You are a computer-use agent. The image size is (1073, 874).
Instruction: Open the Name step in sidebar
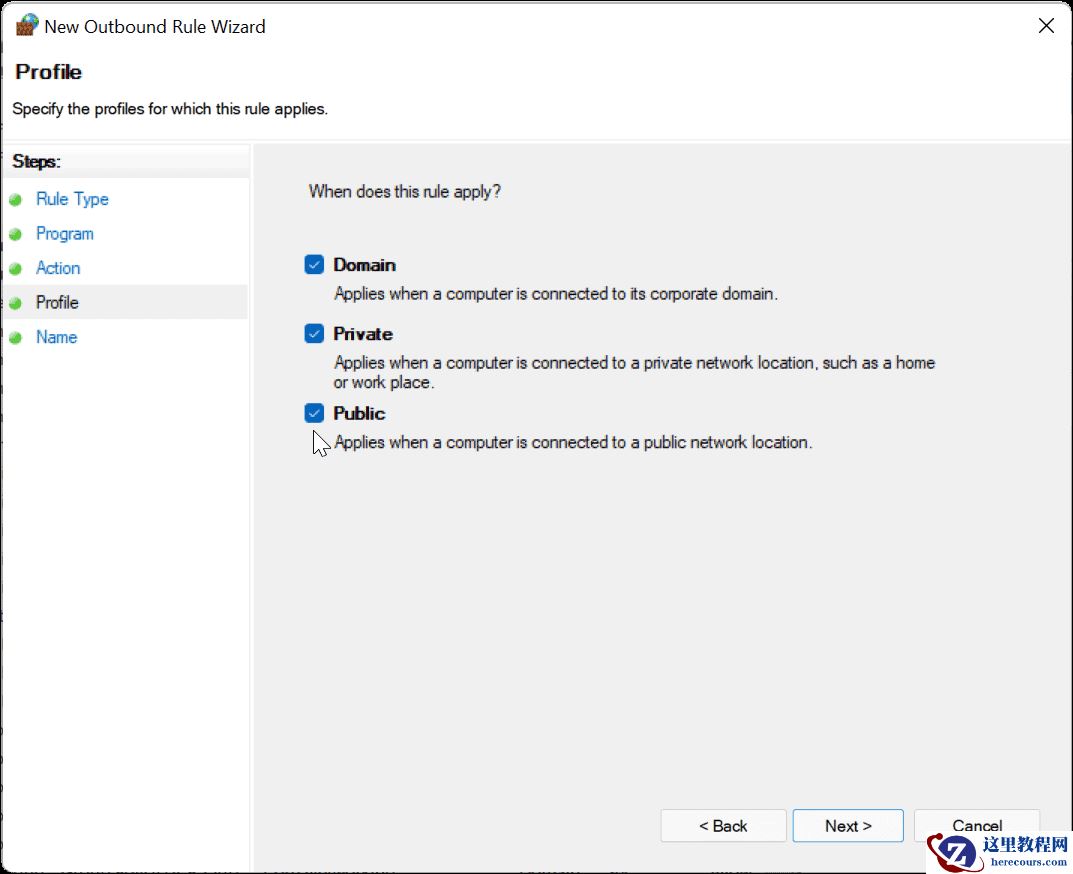pyautogui.click(x=56, y=337)
